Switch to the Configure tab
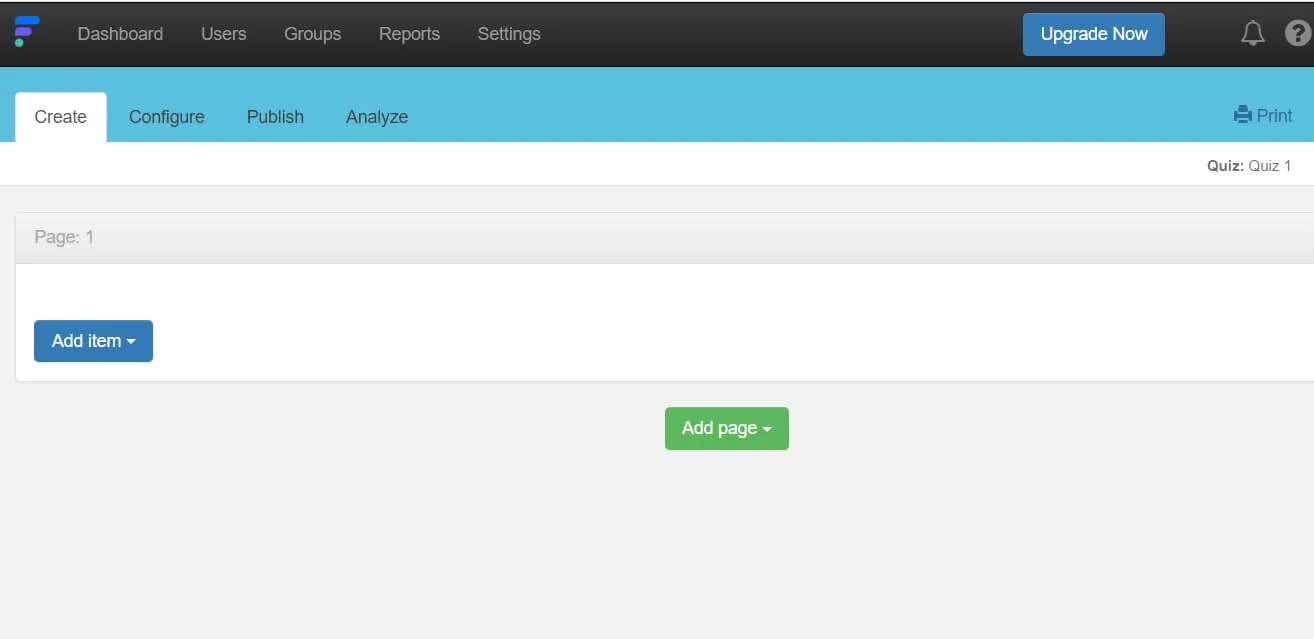 point(166,117)
